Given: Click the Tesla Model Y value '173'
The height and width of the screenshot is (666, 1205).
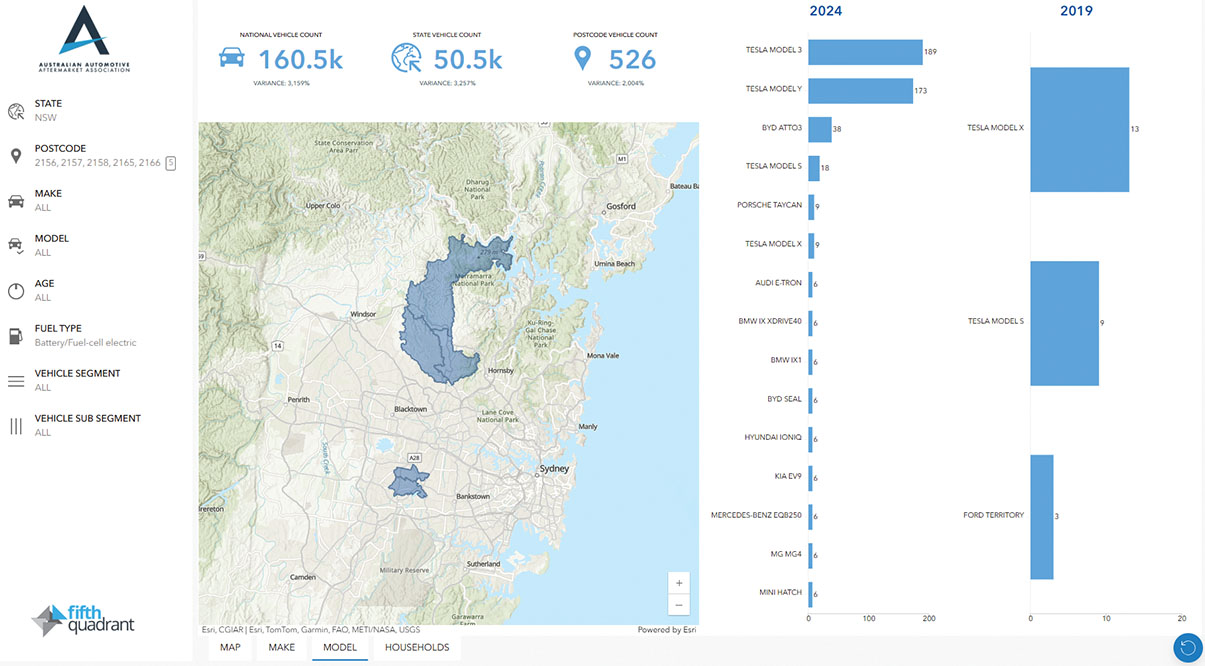Looking at the screenshot, I should tap(921, 91).
